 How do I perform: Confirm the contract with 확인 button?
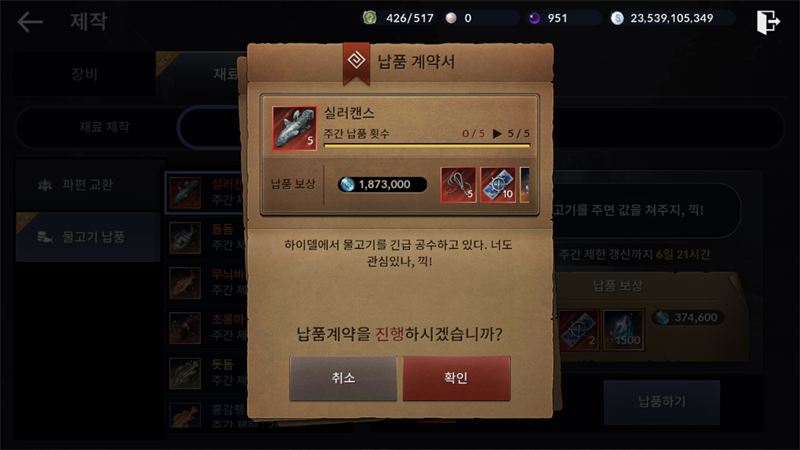coord(456,378)
